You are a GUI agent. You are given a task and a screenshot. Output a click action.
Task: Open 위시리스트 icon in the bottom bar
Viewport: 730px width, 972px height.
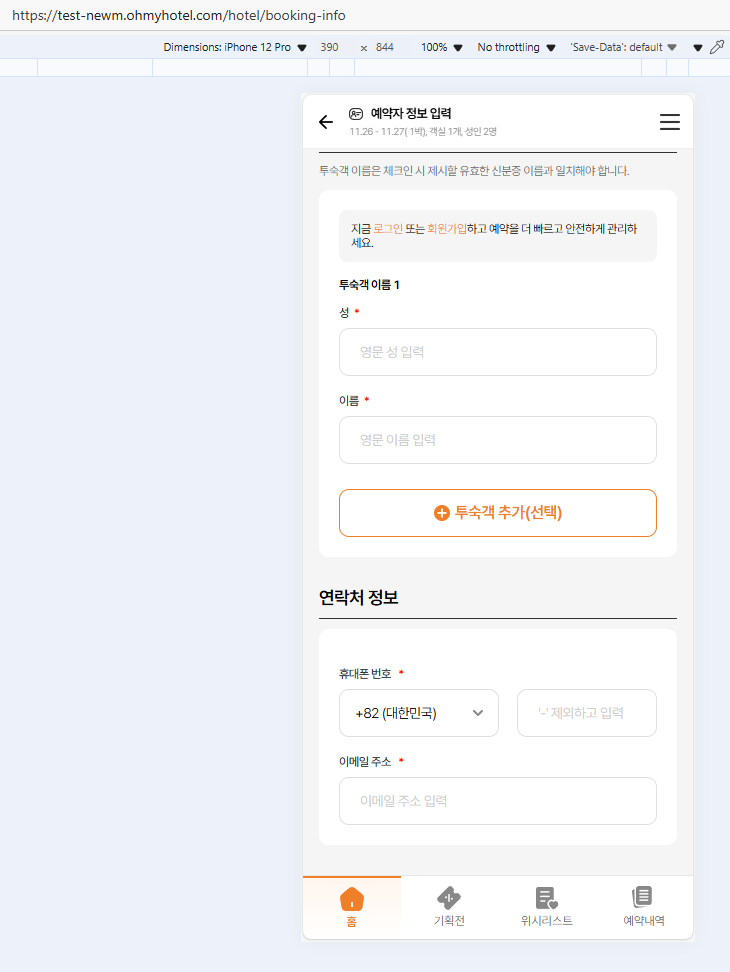546,898
